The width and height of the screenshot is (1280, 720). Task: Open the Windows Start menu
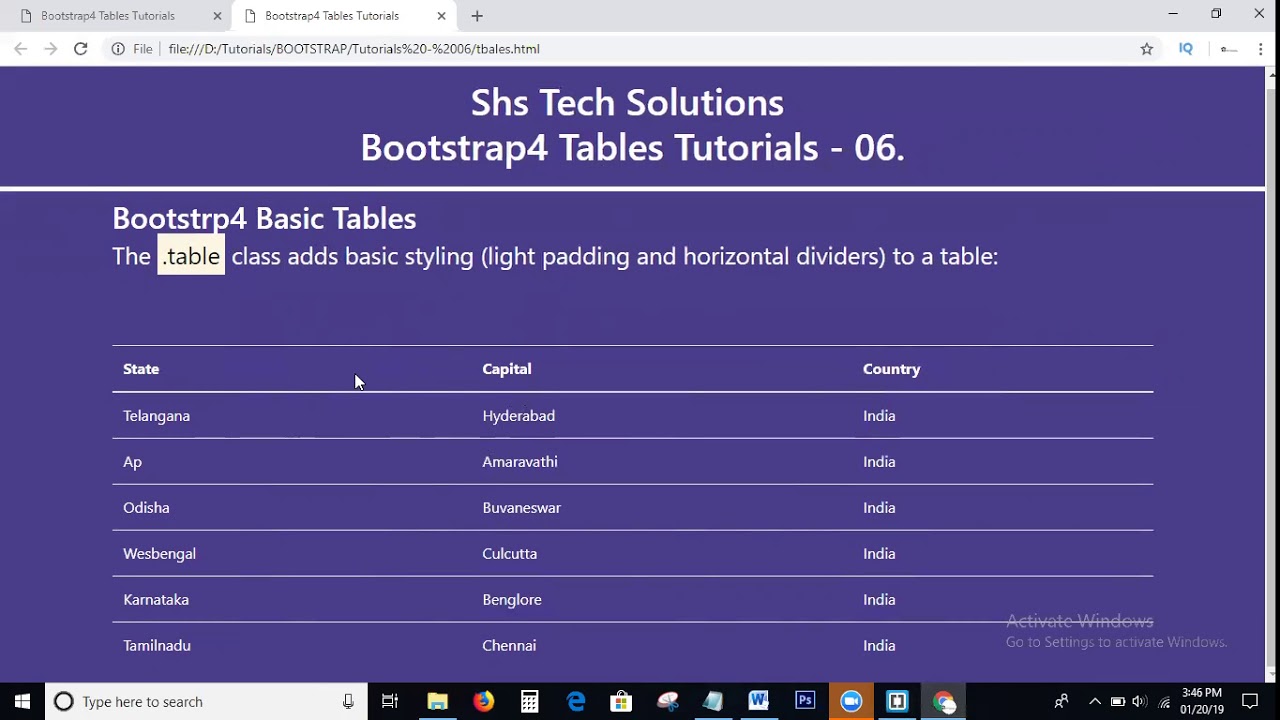pyautogui.click(x=22, y=701)
